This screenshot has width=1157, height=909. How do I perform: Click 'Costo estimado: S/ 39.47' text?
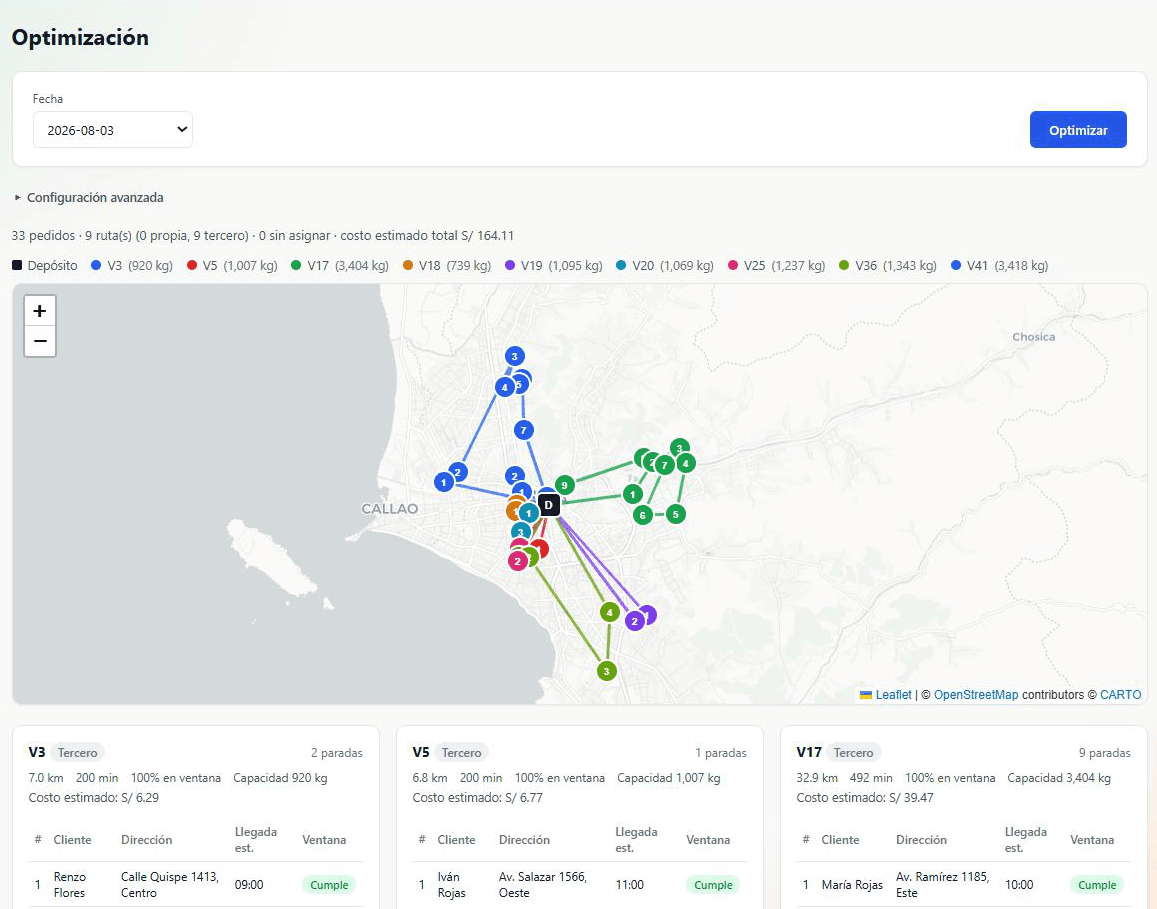pyautogui.click(x=865, y=798)
